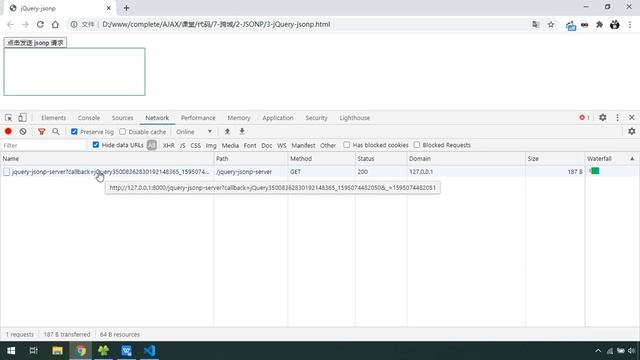Reload the page with the refresh icon
This screenshot has width=640, height=360.
(x=40, y=24)
